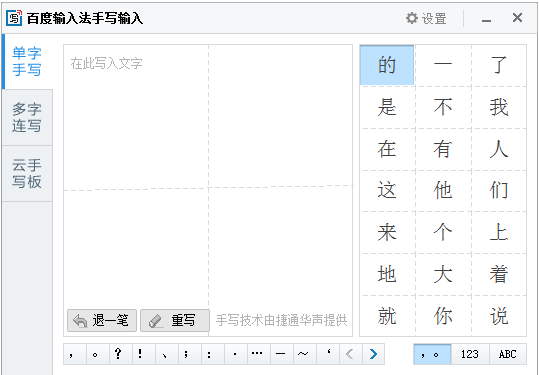
Task: Choose candidate character 这
Action: point(387,191)
